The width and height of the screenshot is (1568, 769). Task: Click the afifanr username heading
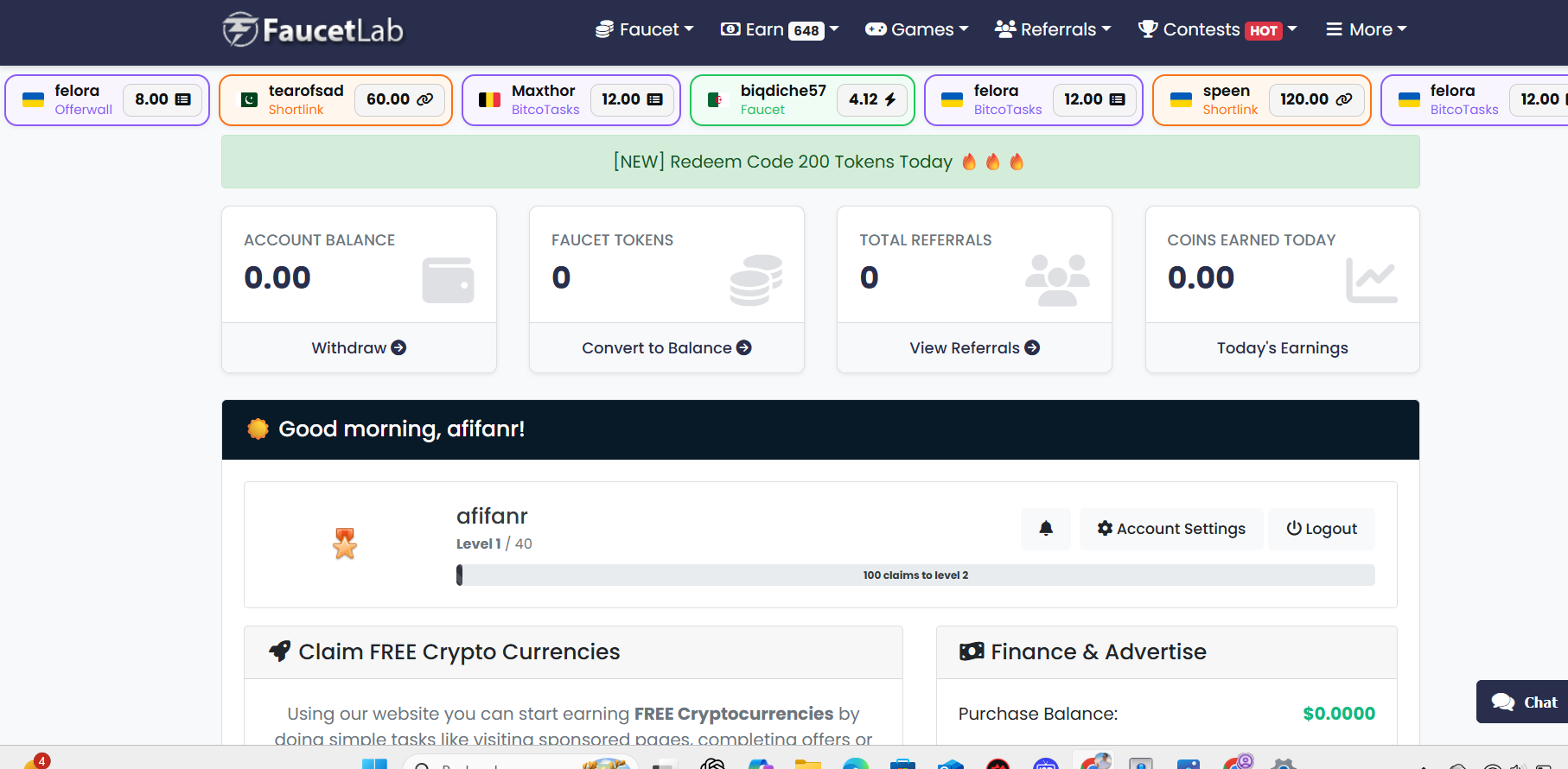click(492, 516)
